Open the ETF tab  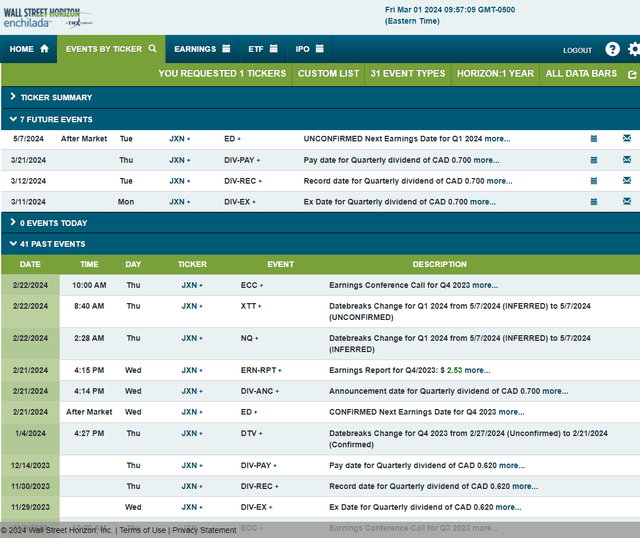[263, 49]
